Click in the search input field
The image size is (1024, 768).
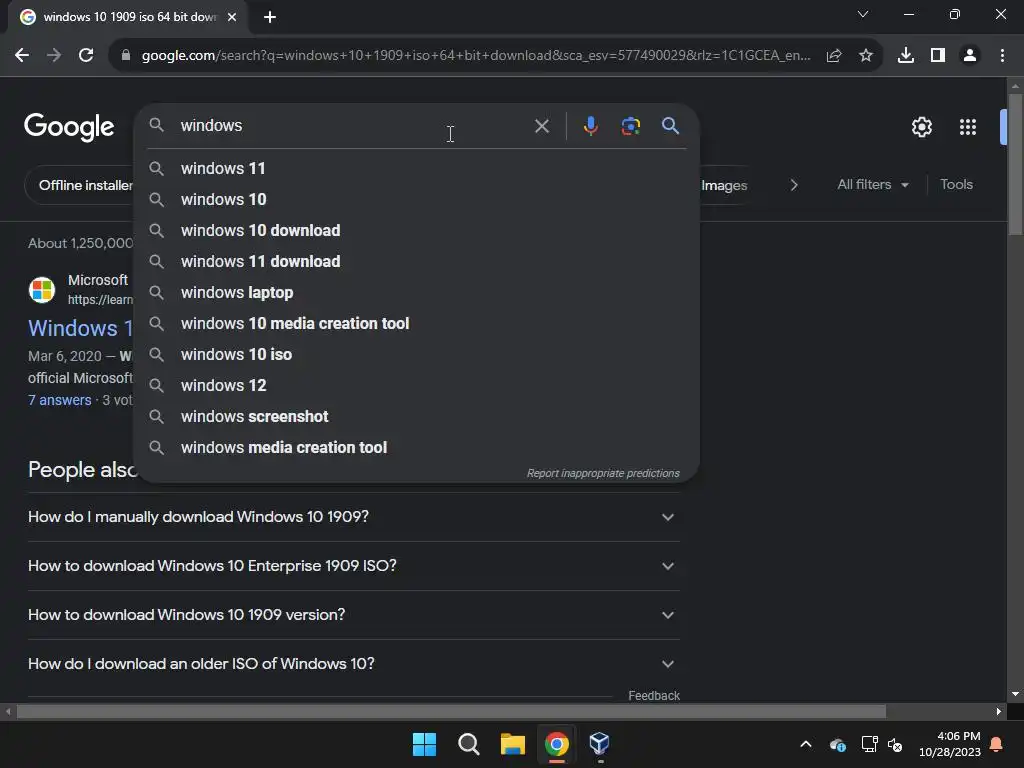353,125
